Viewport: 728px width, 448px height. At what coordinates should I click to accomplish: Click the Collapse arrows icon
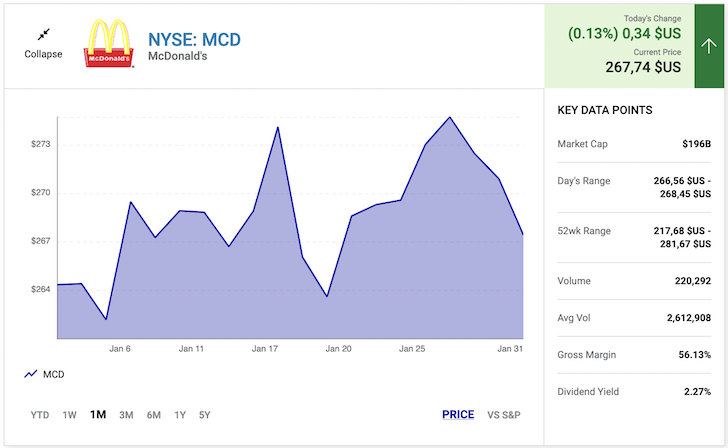click(44, 34)
